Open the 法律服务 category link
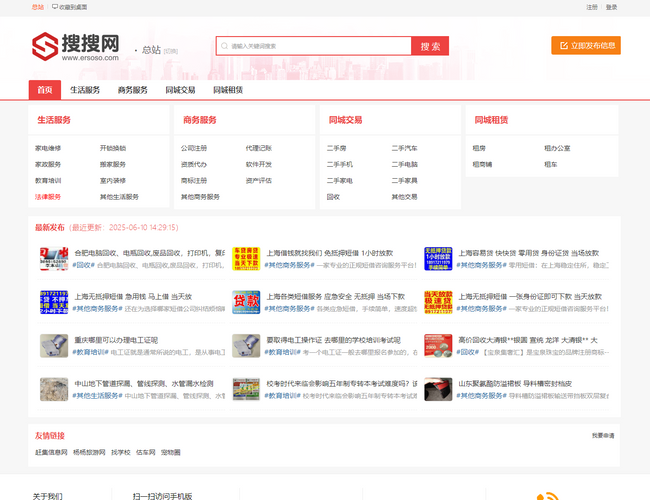 tap(48, 197)
